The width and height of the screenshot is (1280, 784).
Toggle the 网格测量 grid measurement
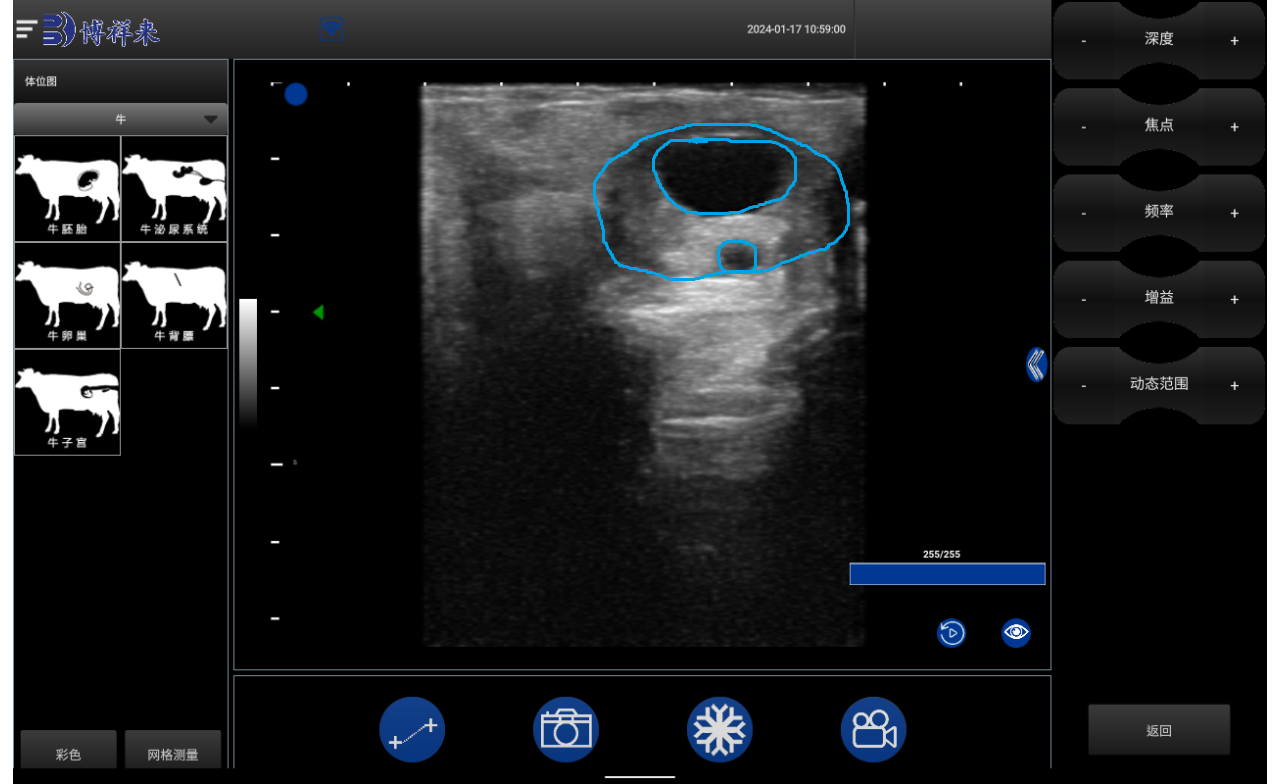(173, 754)
